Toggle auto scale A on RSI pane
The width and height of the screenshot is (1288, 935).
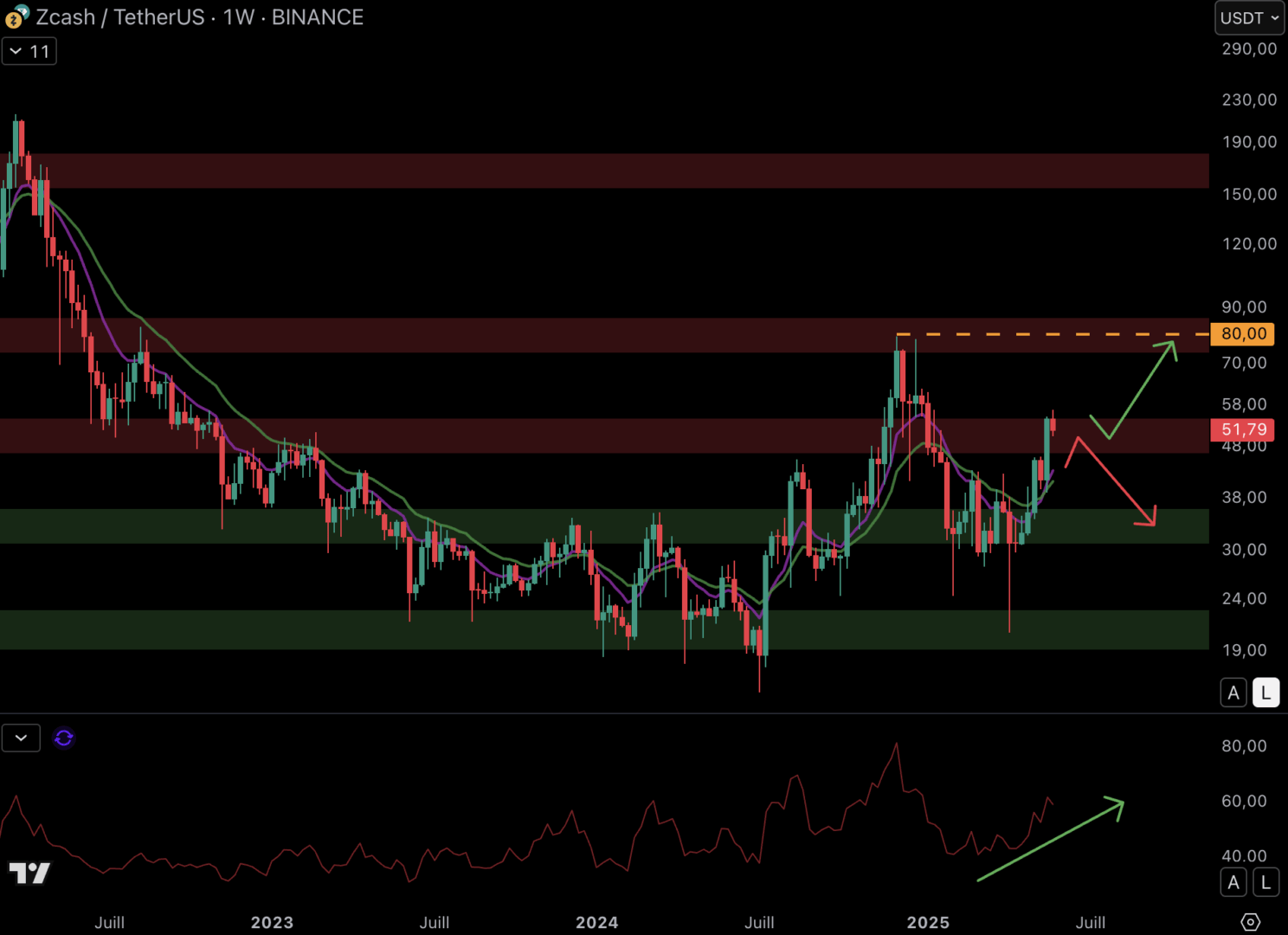point(1233,882)
